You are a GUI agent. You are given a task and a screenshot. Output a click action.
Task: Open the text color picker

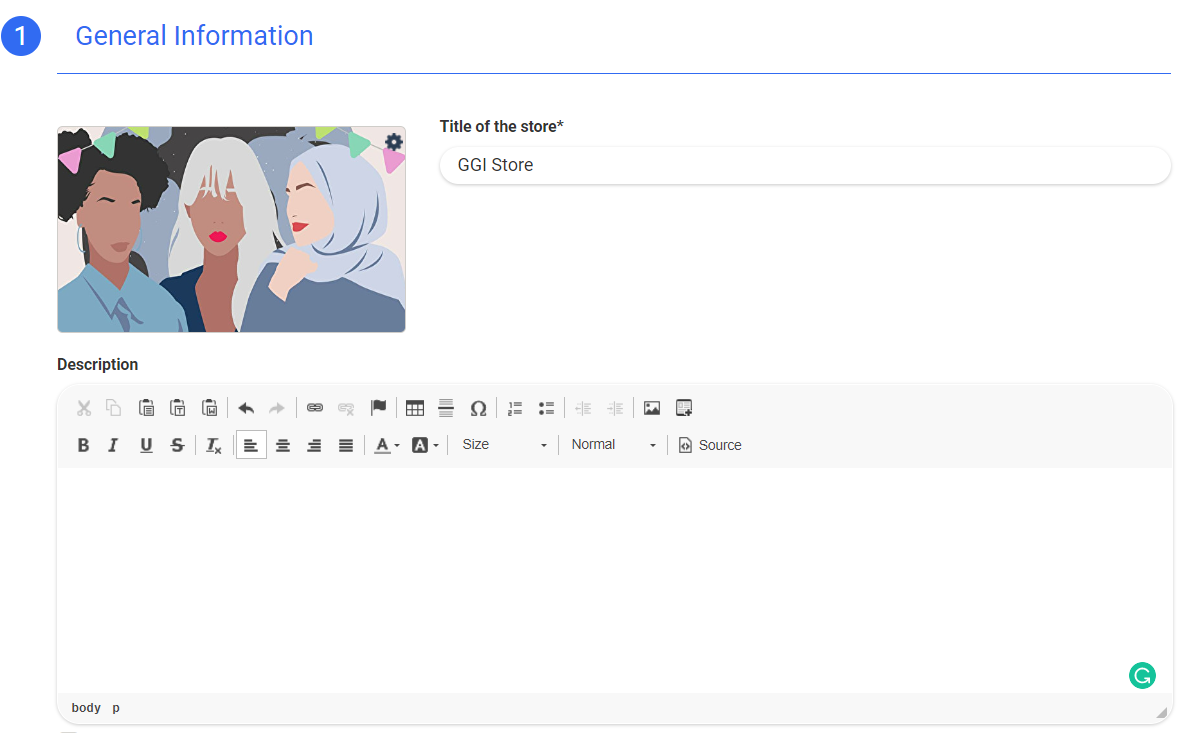[387, 446]
